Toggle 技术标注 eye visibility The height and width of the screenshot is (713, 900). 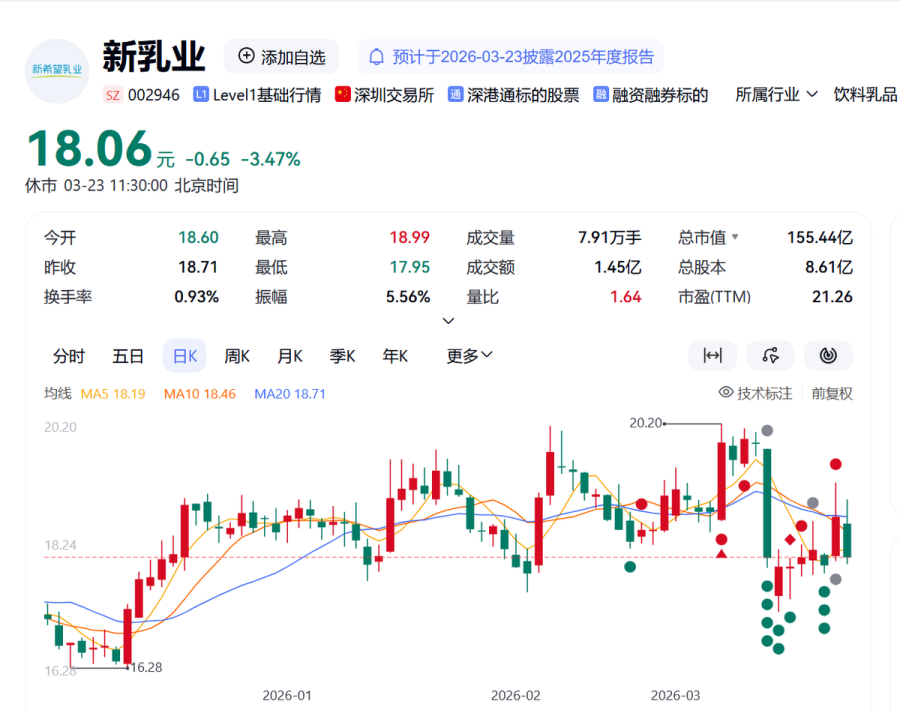tap(726, 393)
